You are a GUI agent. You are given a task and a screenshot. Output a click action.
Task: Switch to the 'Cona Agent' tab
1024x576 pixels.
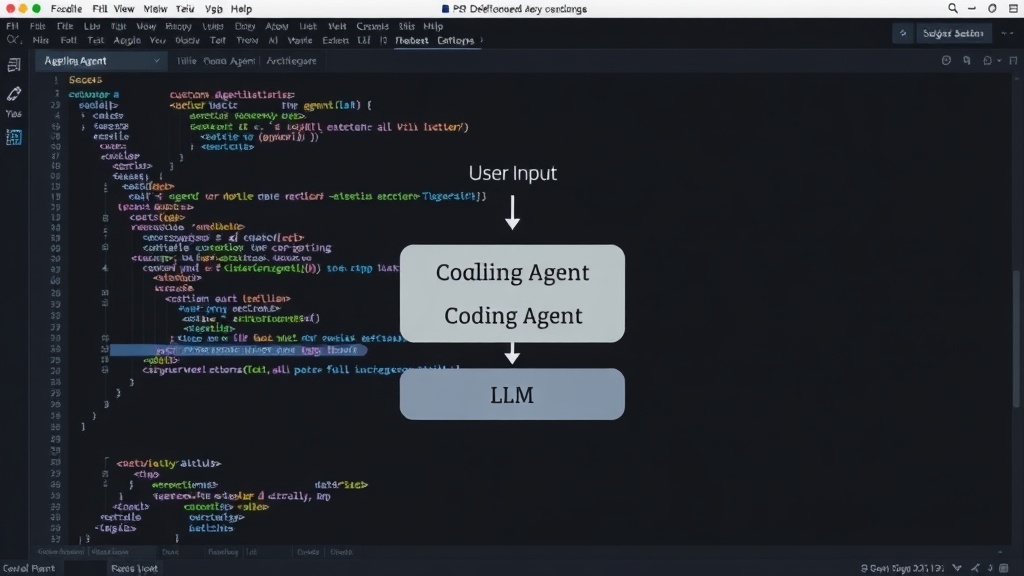tap(229, 61)
